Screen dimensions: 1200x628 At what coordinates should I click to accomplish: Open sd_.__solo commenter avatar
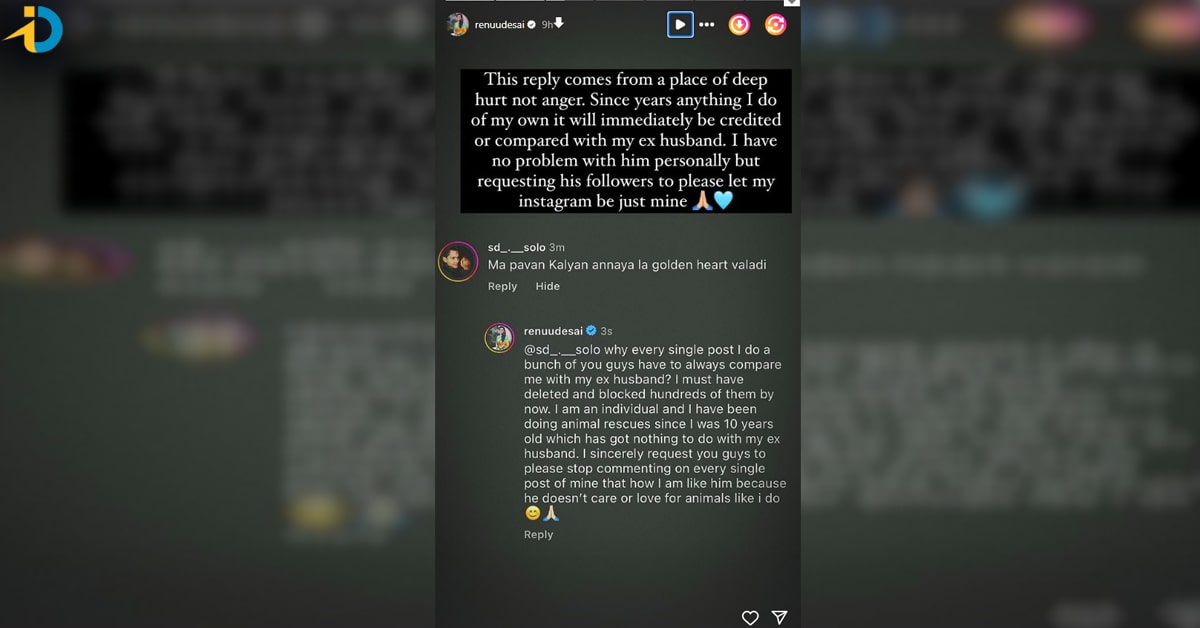(458, 261)
